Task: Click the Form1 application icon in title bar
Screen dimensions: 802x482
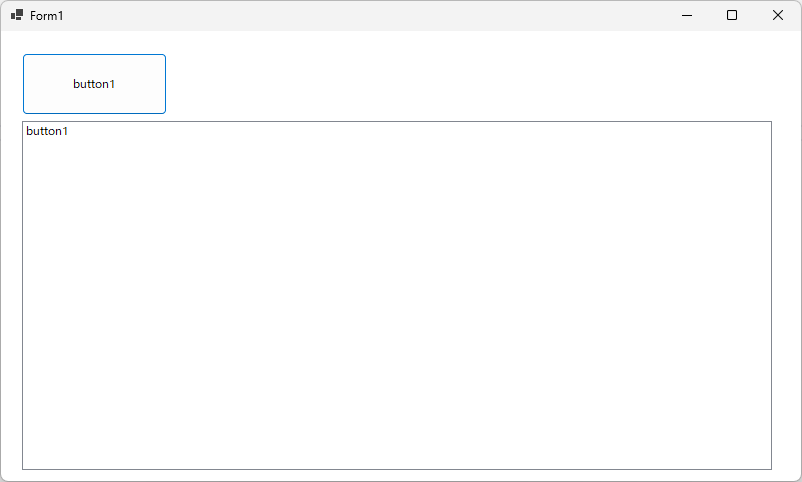Action: (17, 15)
